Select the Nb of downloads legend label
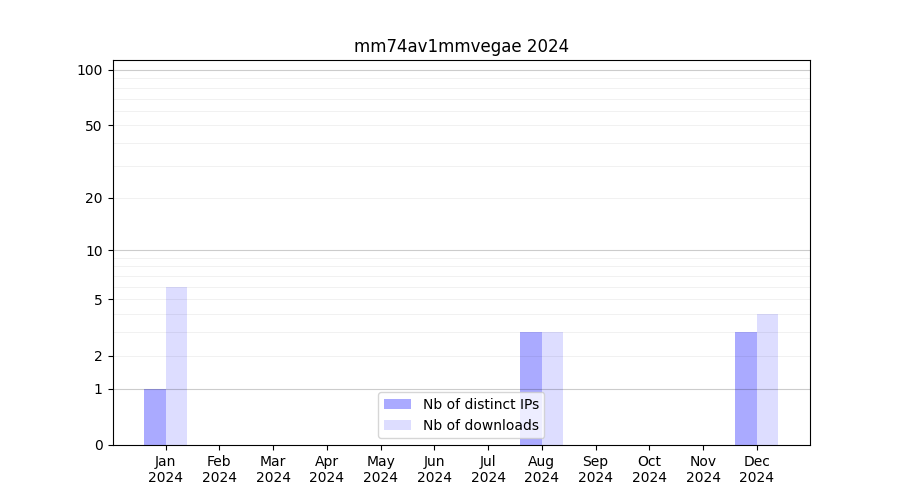900x500 pixels. (480, 425)
